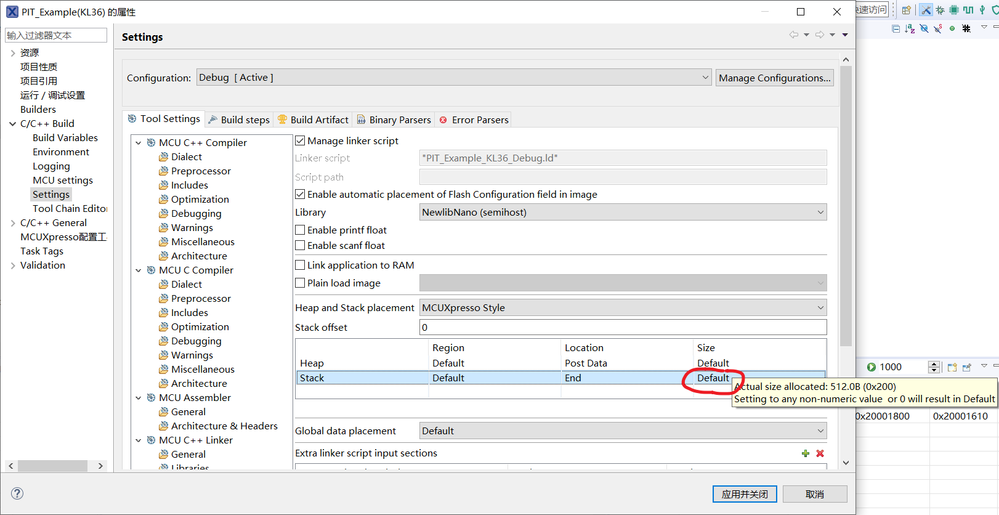Click the Stack offset input field
The height and width of the screenshot is (515, 999).
point(622,327)
